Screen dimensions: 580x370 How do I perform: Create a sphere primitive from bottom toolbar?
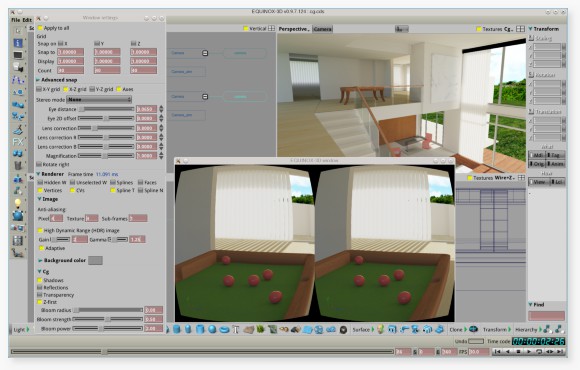212,329
